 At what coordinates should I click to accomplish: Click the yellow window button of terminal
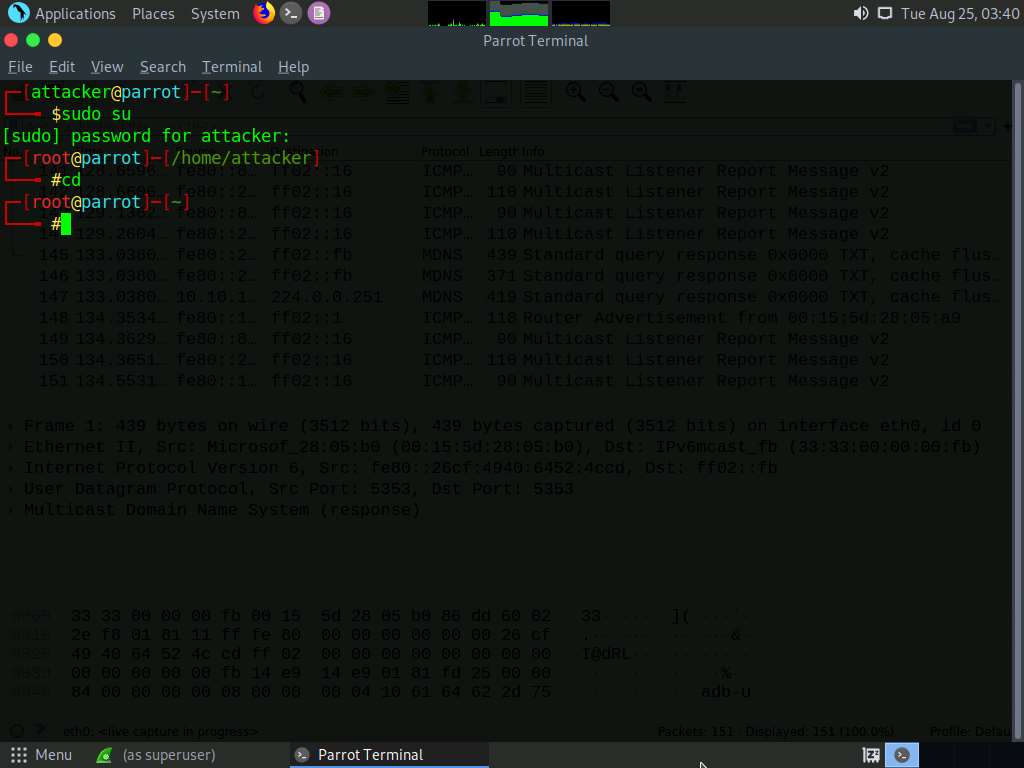point(55,40)
